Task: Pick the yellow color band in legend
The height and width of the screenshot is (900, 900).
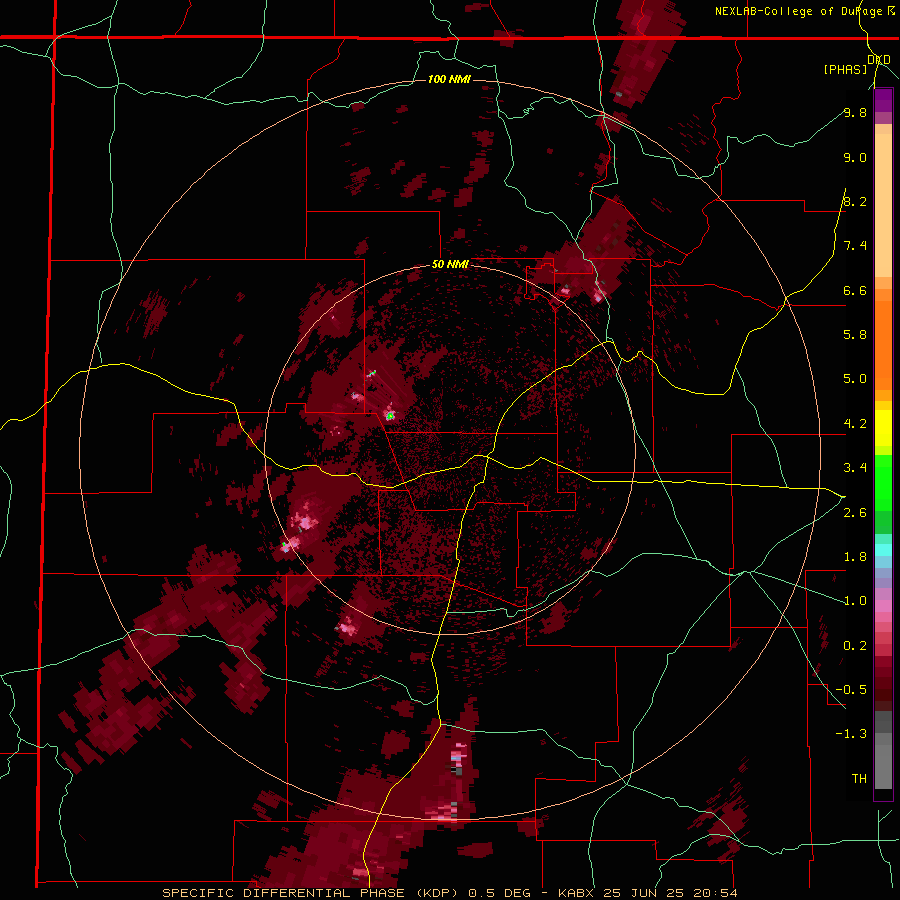Action: tap(883, 428)
